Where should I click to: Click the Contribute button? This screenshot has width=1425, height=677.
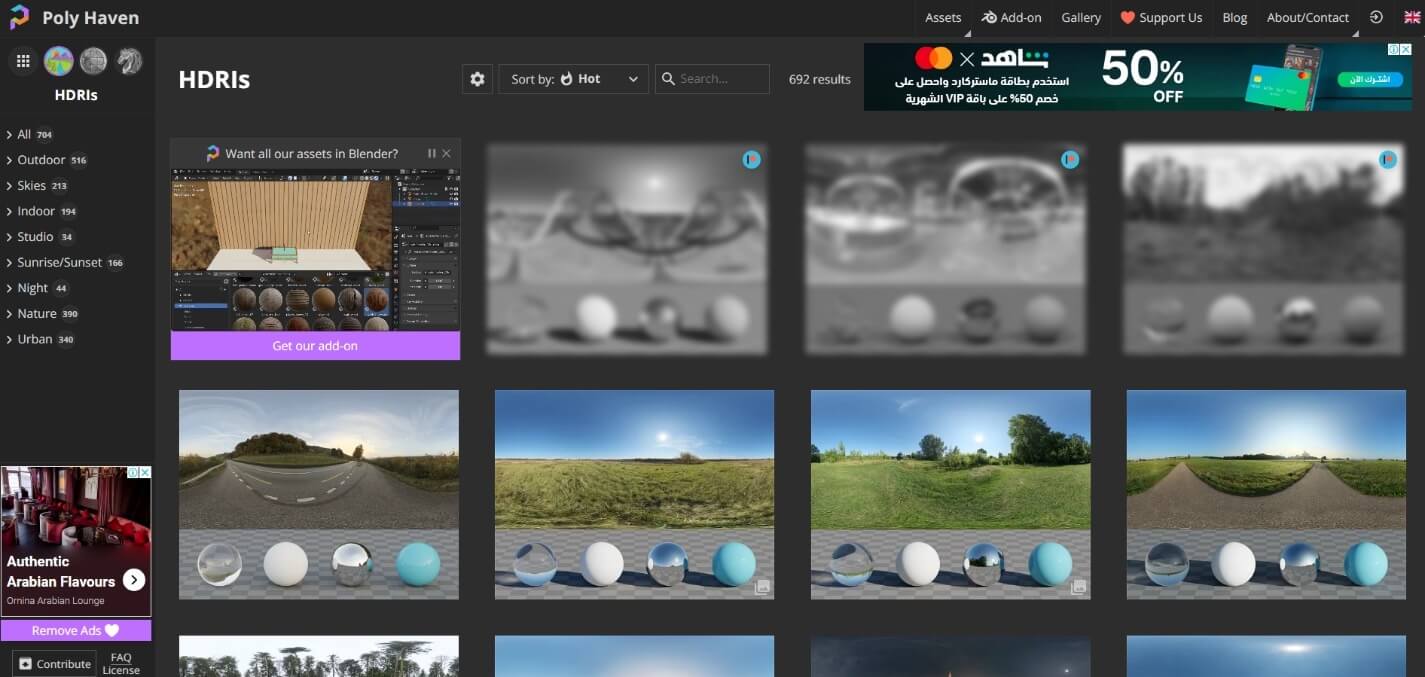coord(55,664)
